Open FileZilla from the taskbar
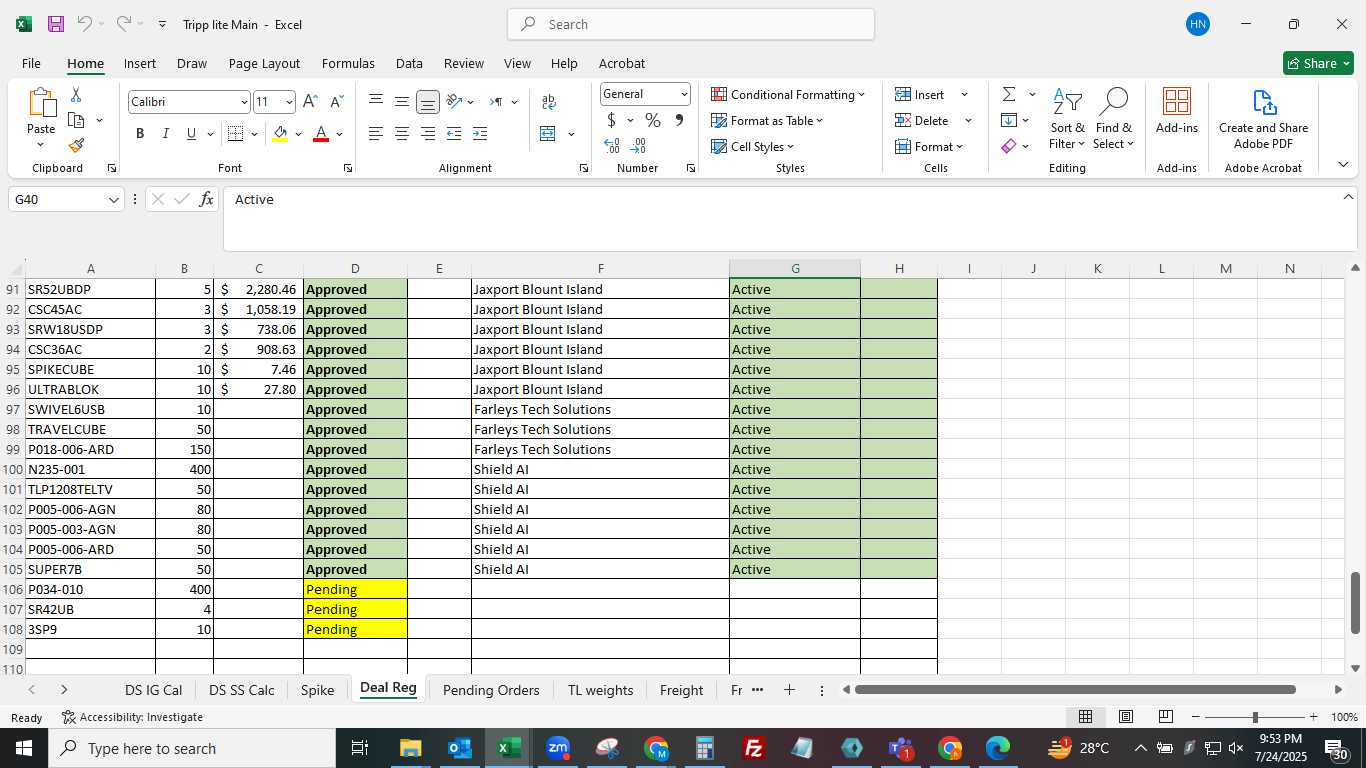 754,748
